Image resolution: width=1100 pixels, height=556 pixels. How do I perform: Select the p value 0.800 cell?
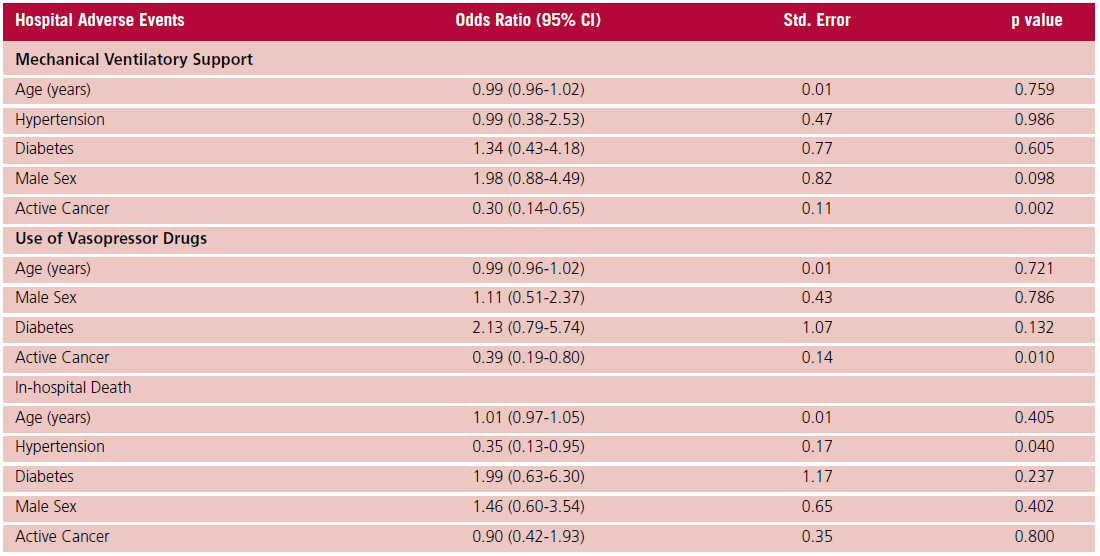pos(1034,537)
